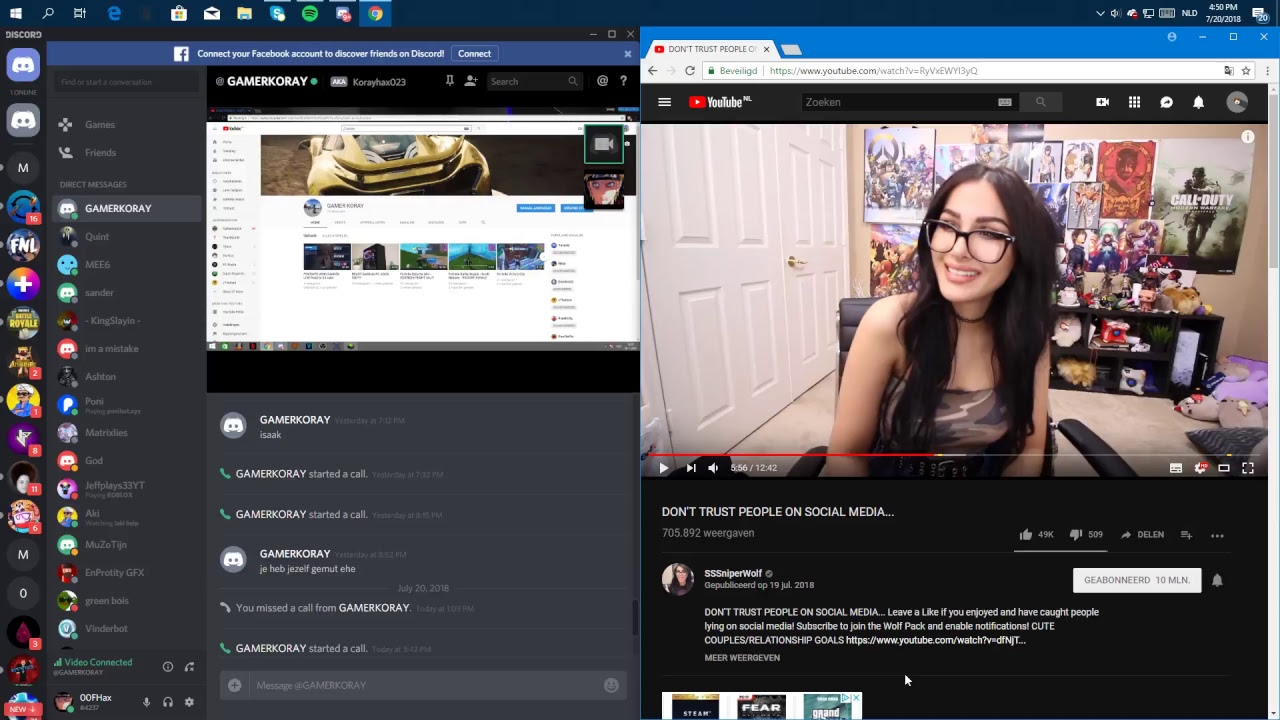The height and width of the screenshot is (720, 1280).
Task: Open the YouTube apps grid
Action: click(1135, 102)
